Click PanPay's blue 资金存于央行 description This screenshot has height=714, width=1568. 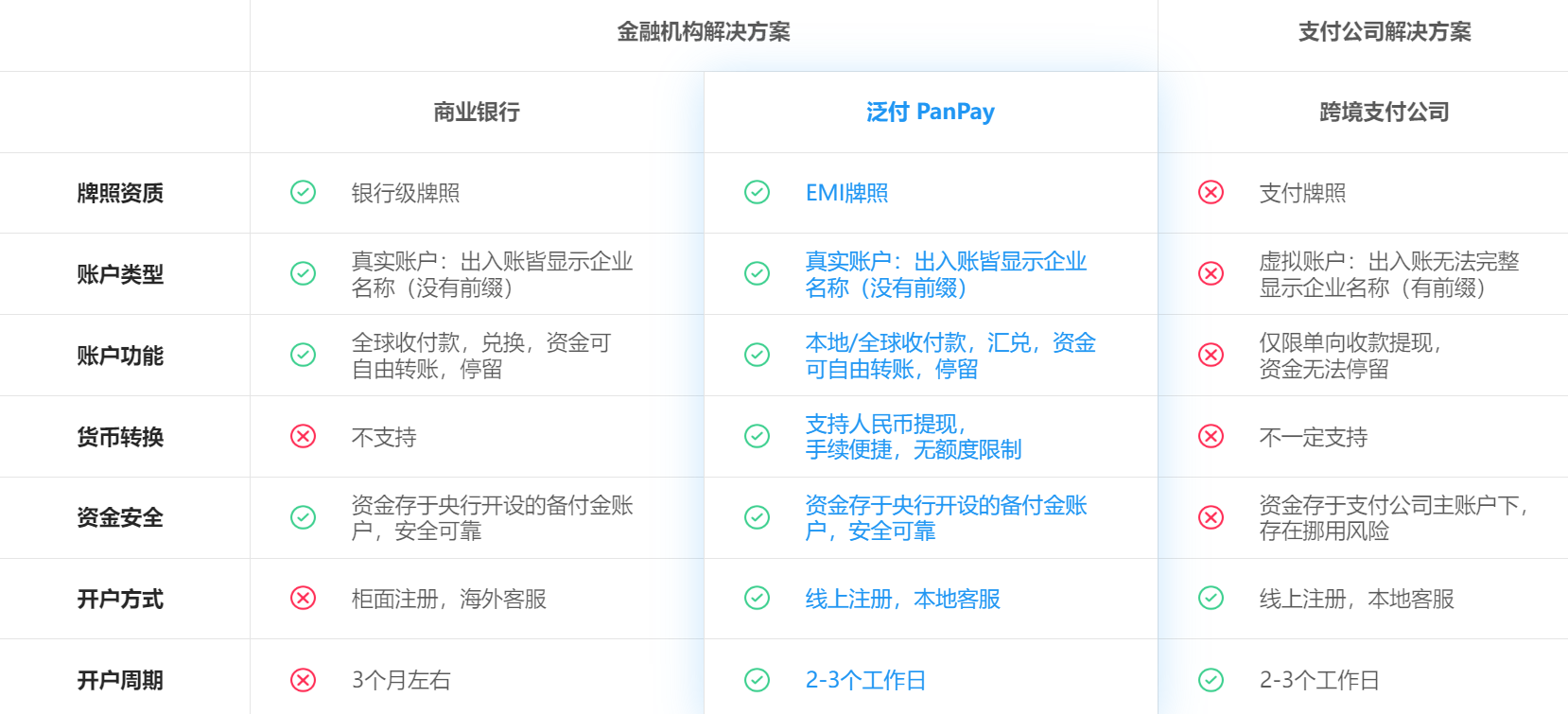click(x=946, y=518)
